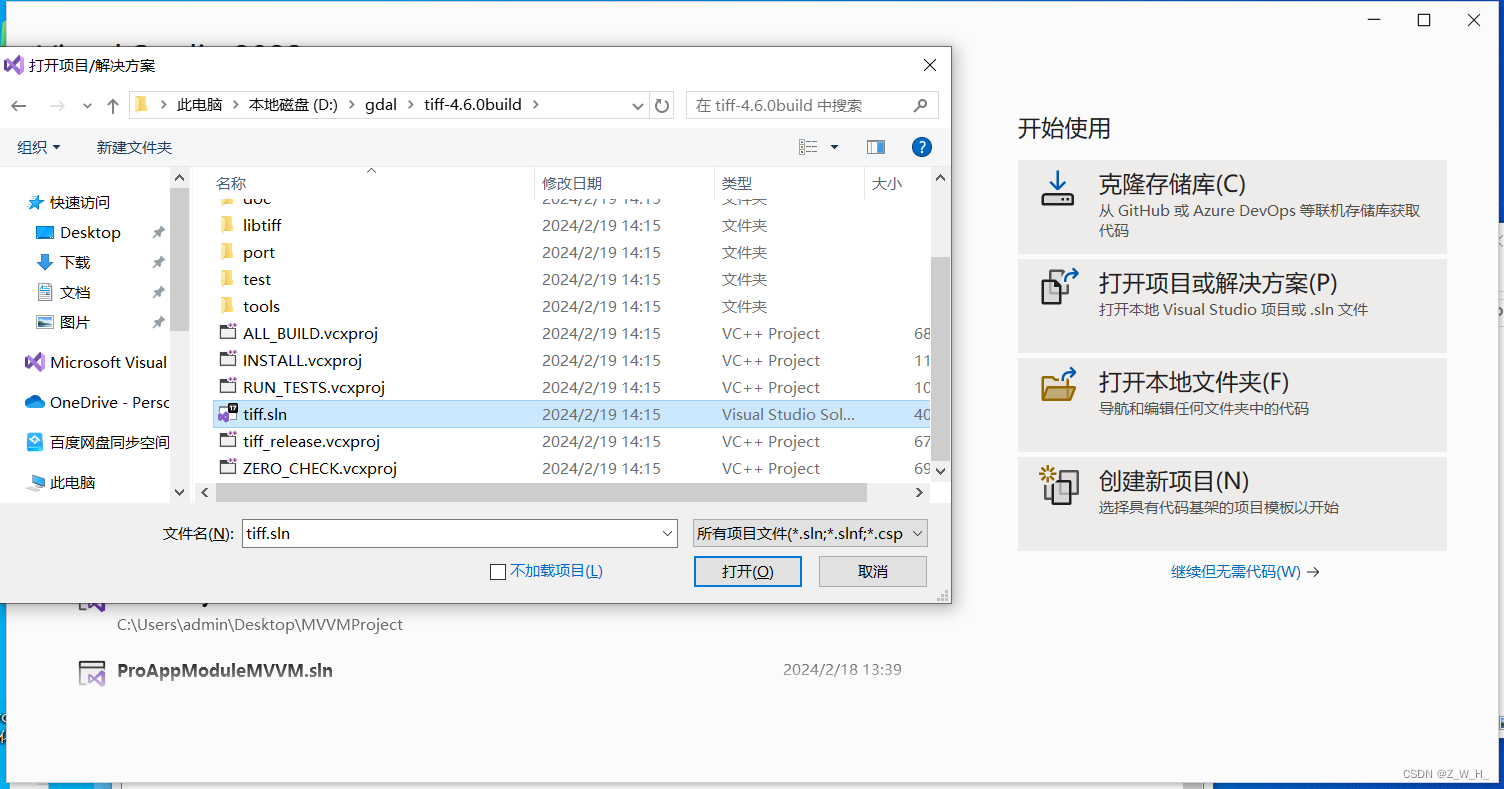Maximize the Visual Studio start window
This screenshot has width=1504, height=789.
pyautogui.click(x=1424, y=20)
